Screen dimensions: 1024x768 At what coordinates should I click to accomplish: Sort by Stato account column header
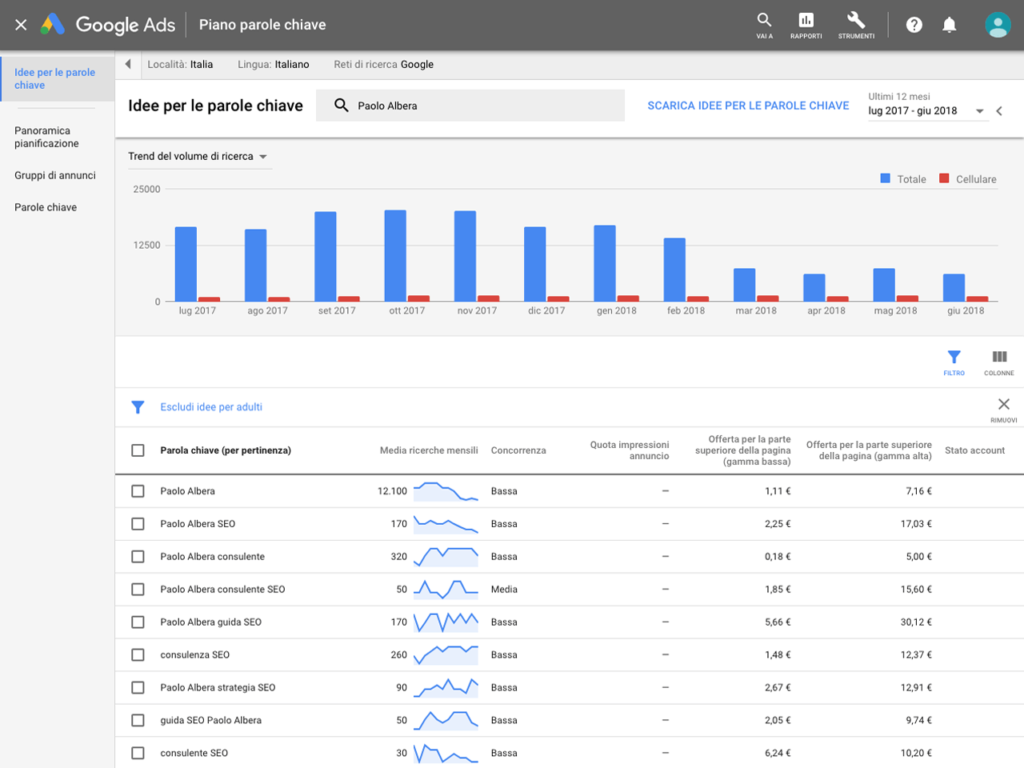coord(974,450)
